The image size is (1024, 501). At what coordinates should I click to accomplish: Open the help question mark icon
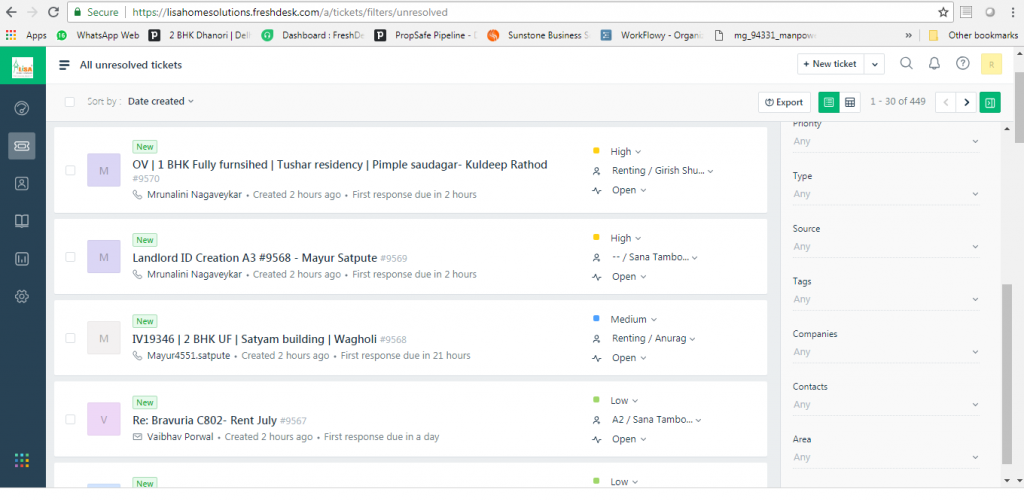tap(963, 63)
